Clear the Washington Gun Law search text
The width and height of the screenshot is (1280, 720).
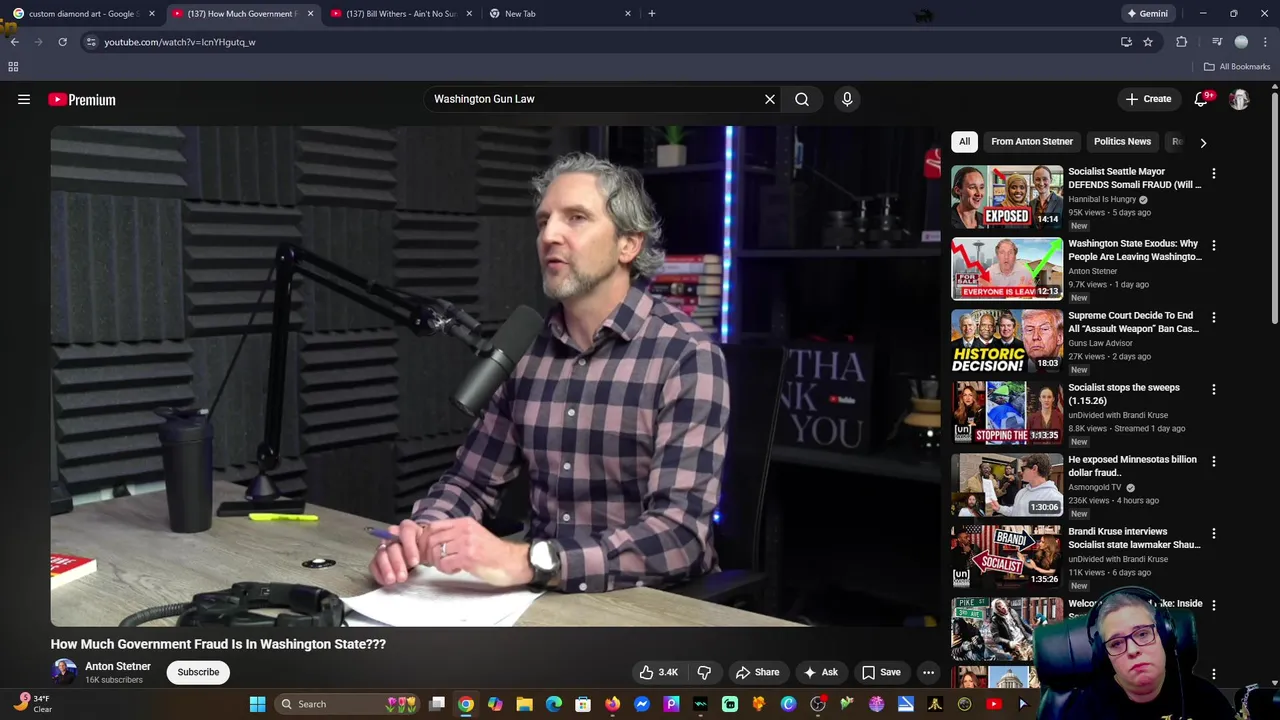point(770,99)
